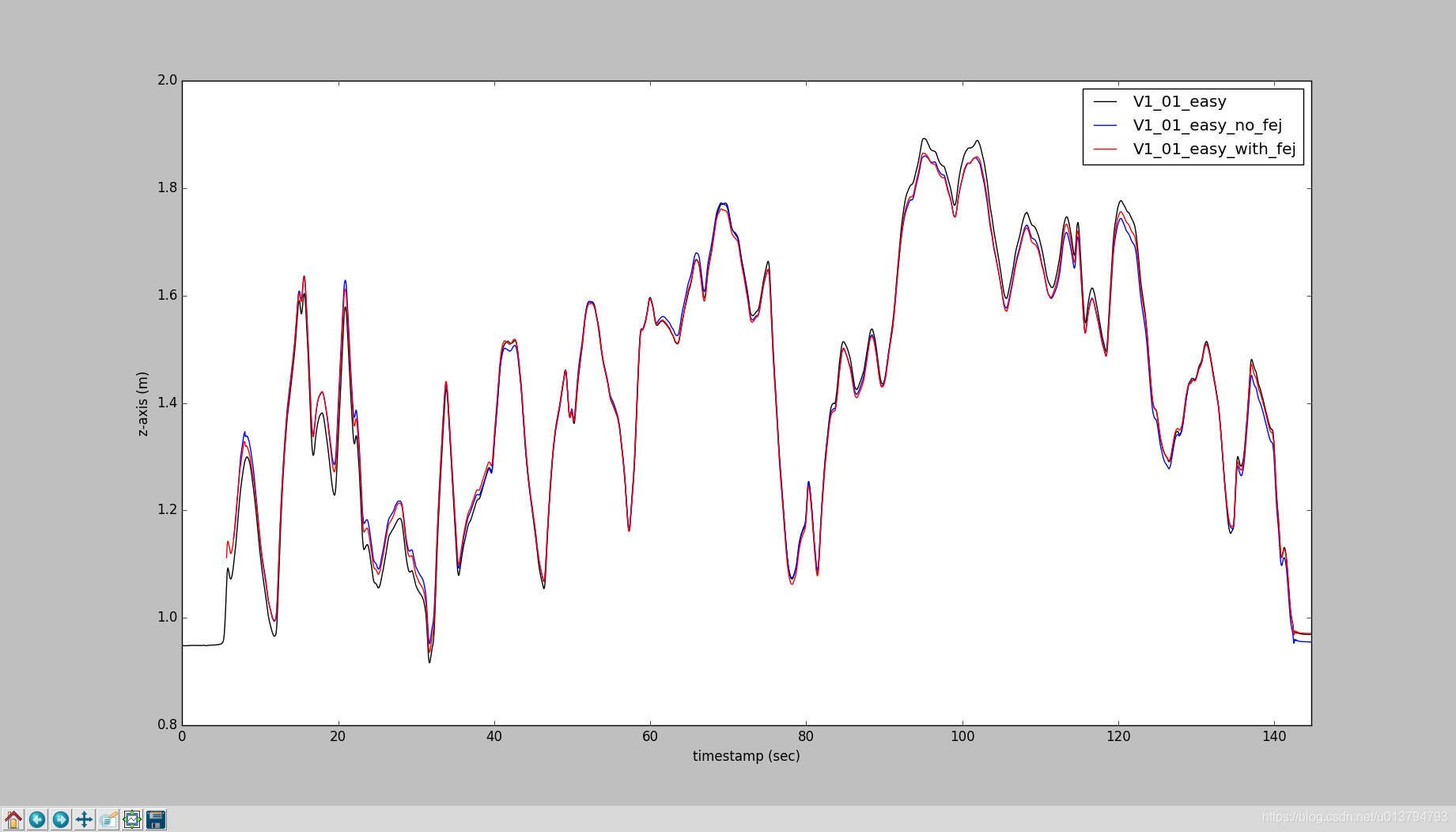The height and width of the screenshot is (832, 1456).
Task: Activate the pan axes tool
Action: (85, 819)
